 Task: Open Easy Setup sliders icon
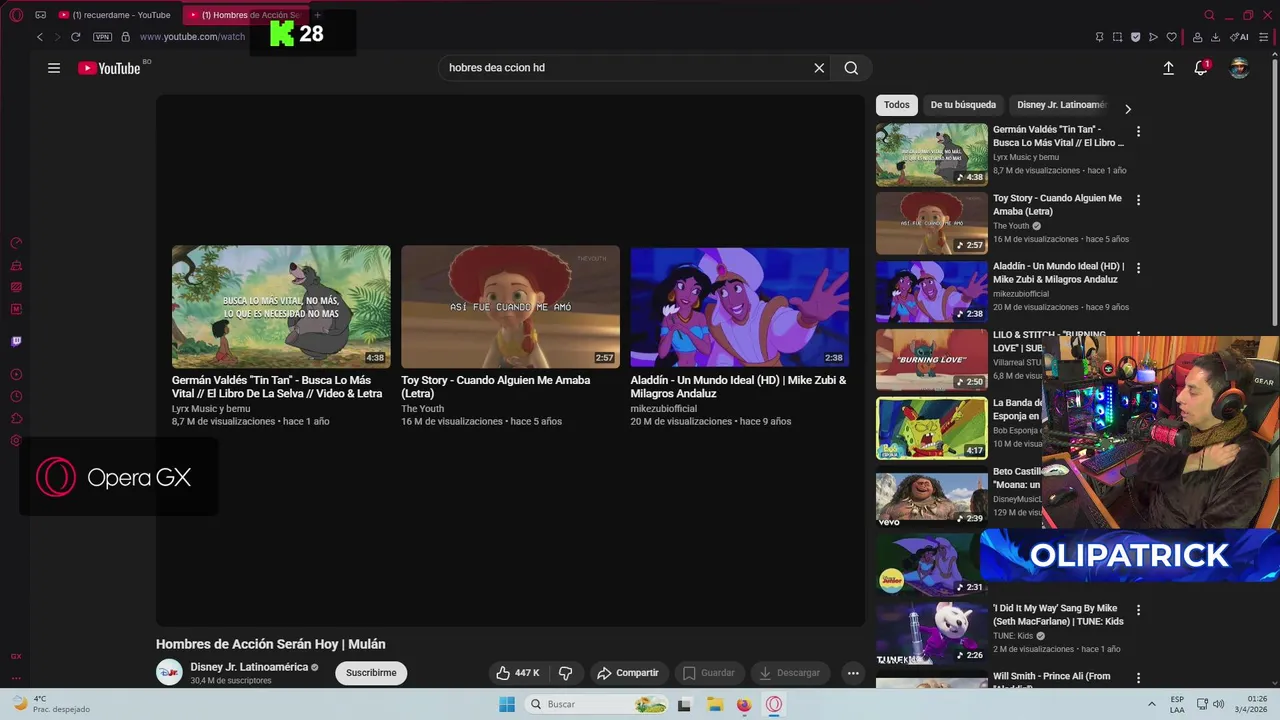click(x=1263, y=37)
